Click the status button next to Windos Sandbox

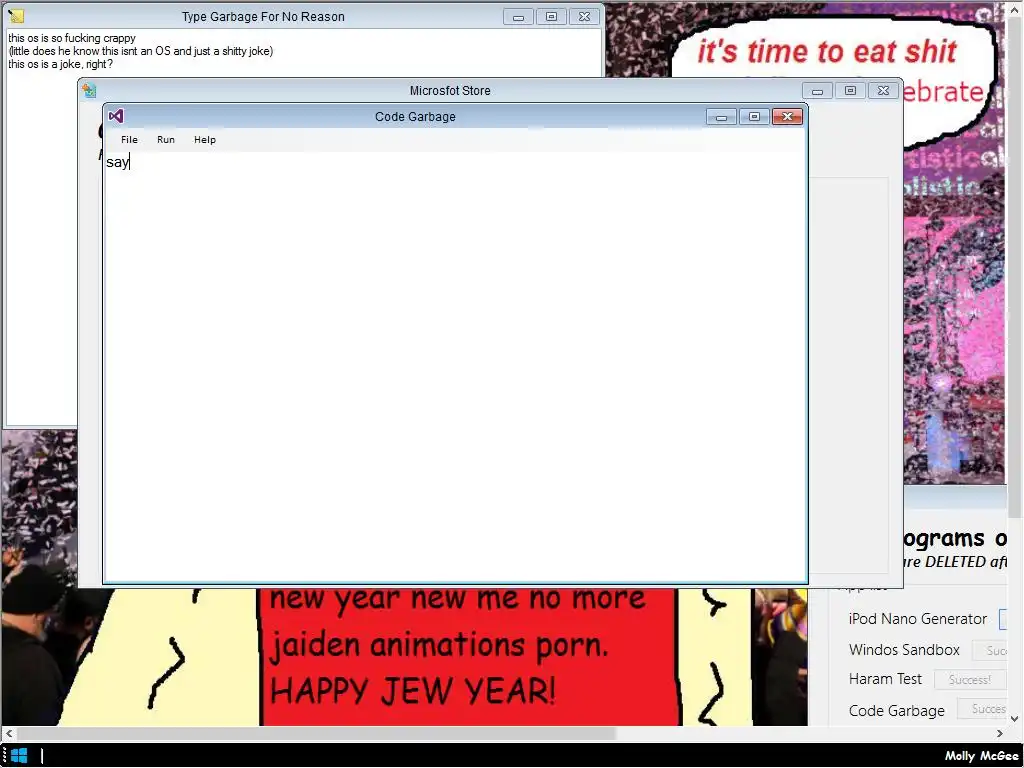pyautogui.click(x=989, y=650)
